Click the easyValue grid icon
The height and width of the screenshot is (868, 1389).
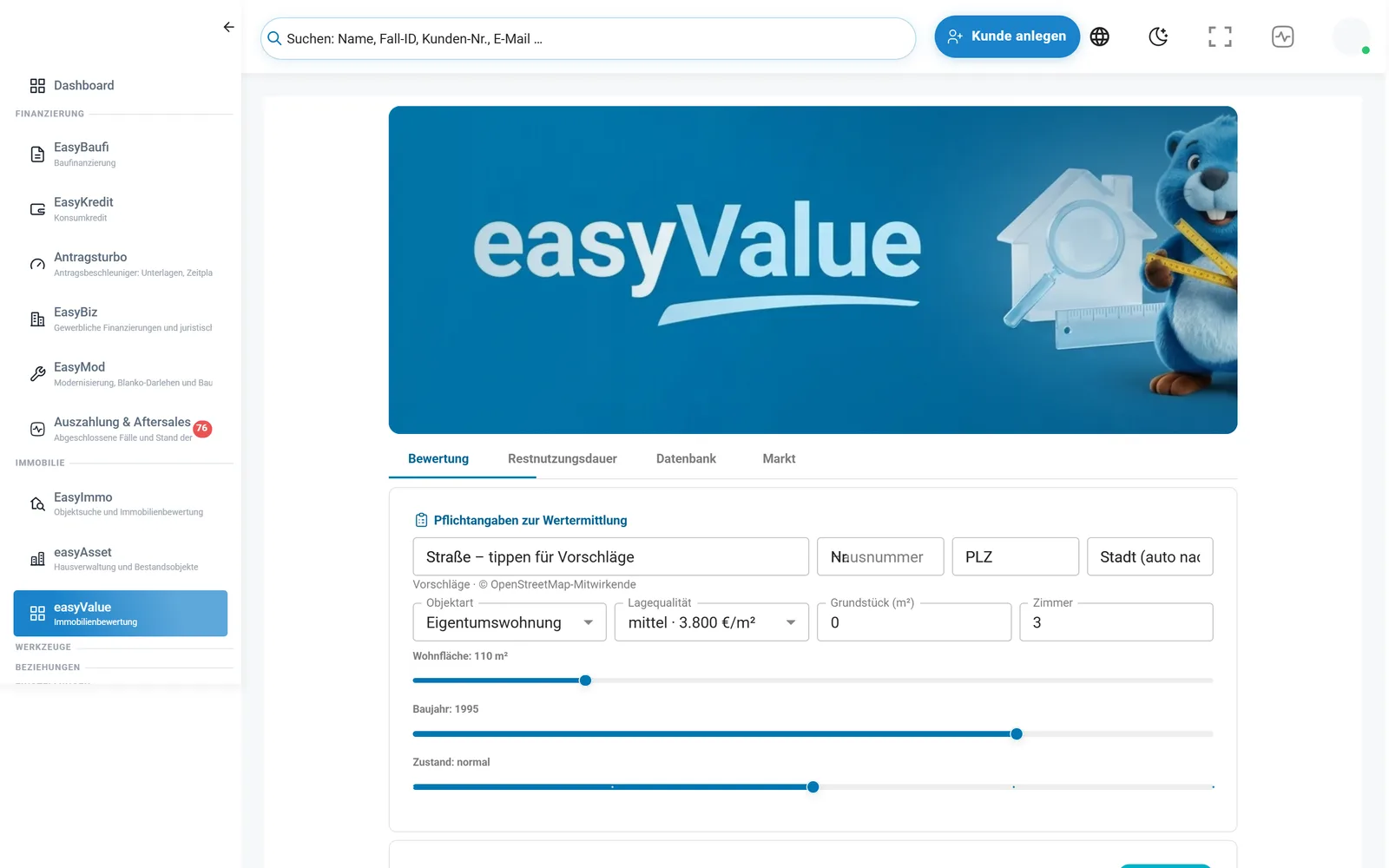[x=37, y=614]
